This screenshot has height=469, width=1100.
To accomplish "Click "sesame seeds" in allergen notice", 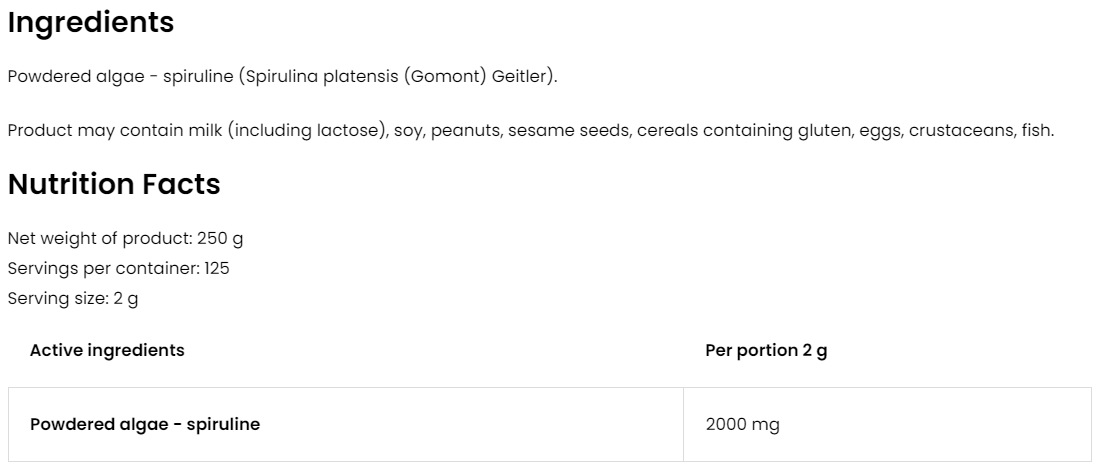I will [x=569, y=131].
